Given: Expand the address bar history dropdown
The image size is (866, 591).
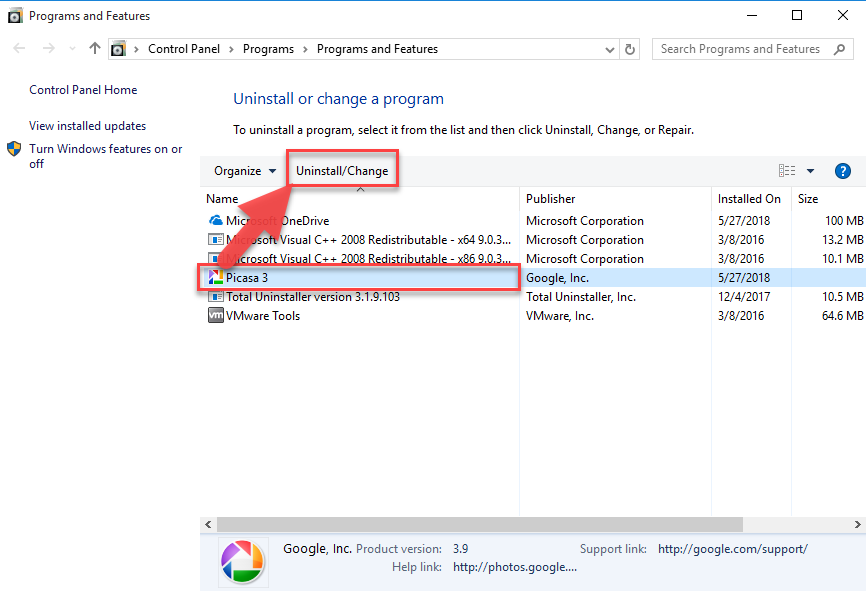Looking at the screenshot, I should (x=609, y=50).
